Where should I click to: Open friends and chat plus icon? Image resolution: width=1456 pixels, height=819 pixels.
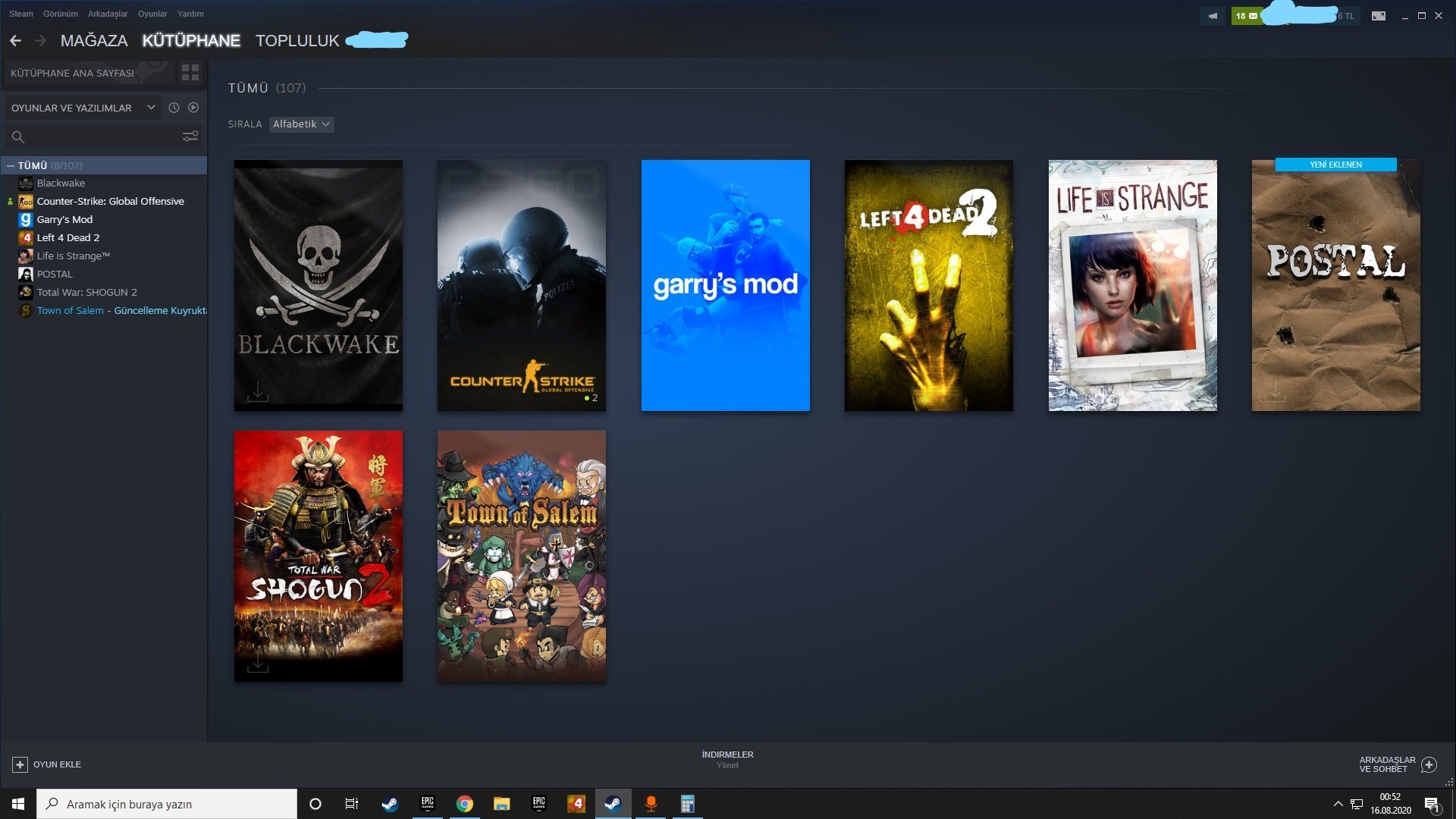click(1429, 764)
